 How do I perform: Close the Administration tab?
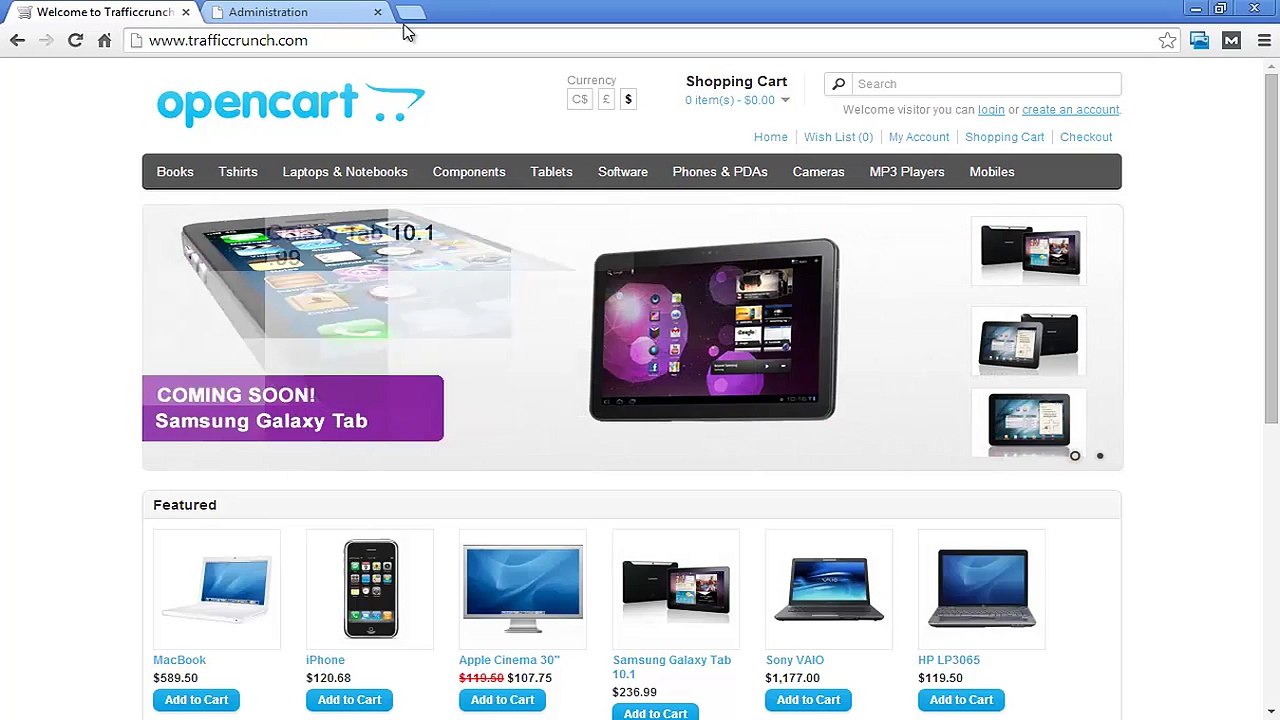point(377,12)
